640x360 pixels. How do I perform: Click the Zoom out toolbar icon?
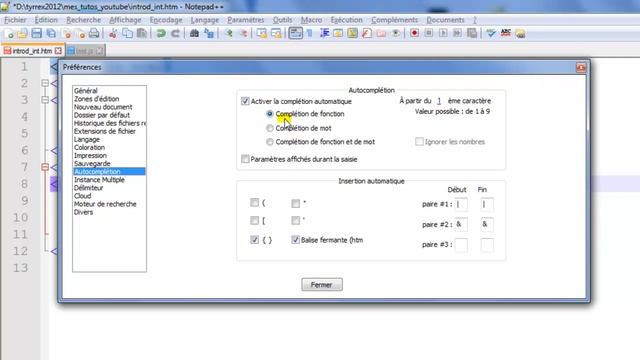click(x=243, y=33)
